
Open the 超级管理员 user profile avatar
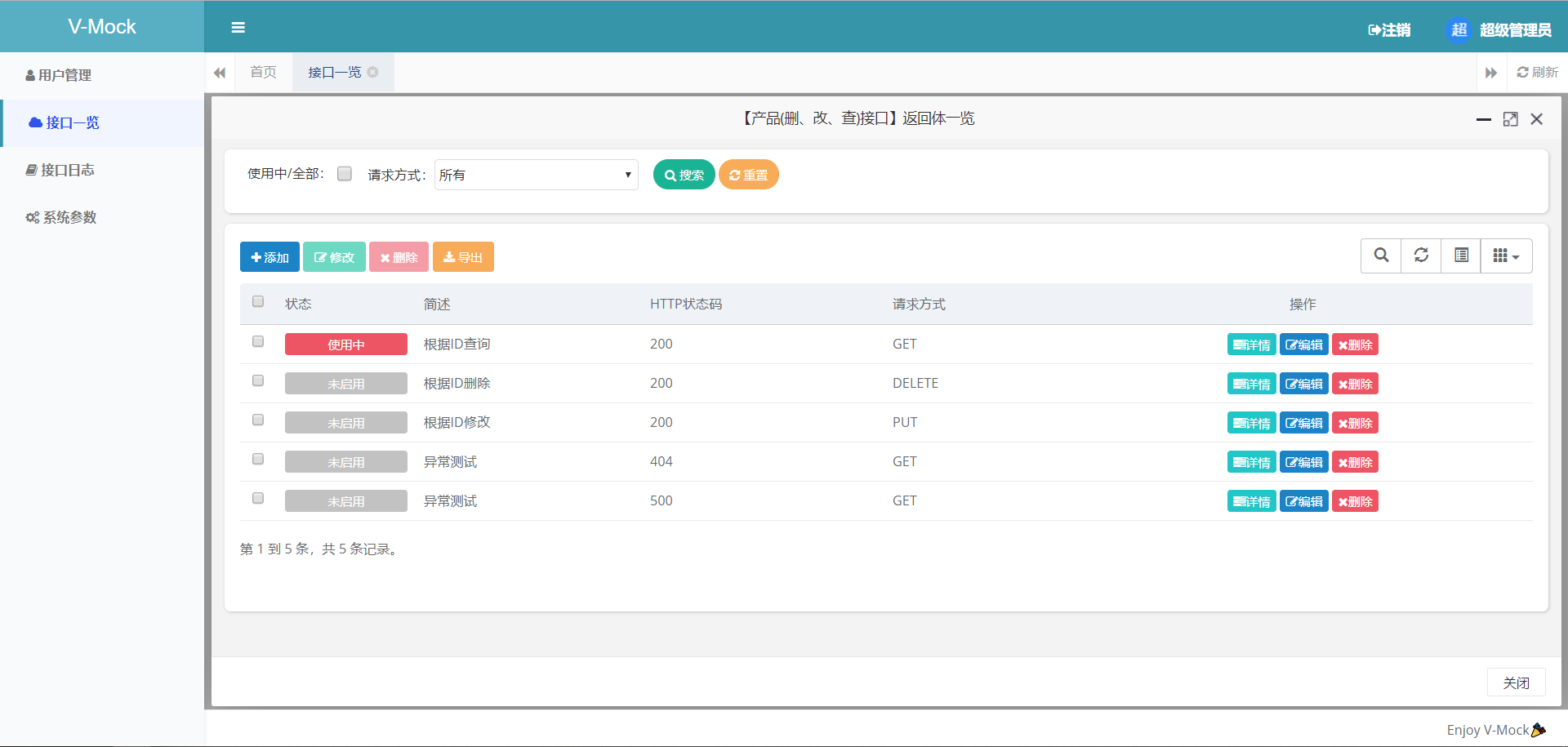point(1459,30)
